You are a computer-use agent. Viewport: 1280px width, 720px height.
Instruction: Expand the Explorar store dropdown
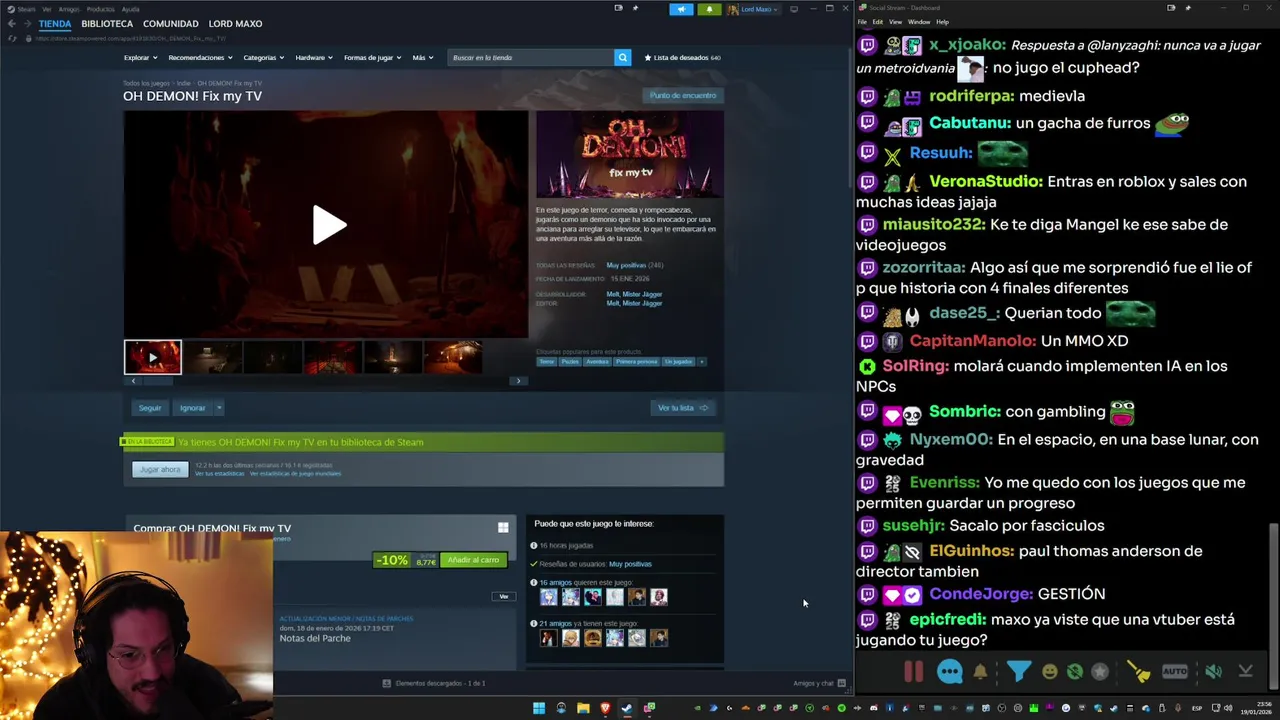[140, 58]
